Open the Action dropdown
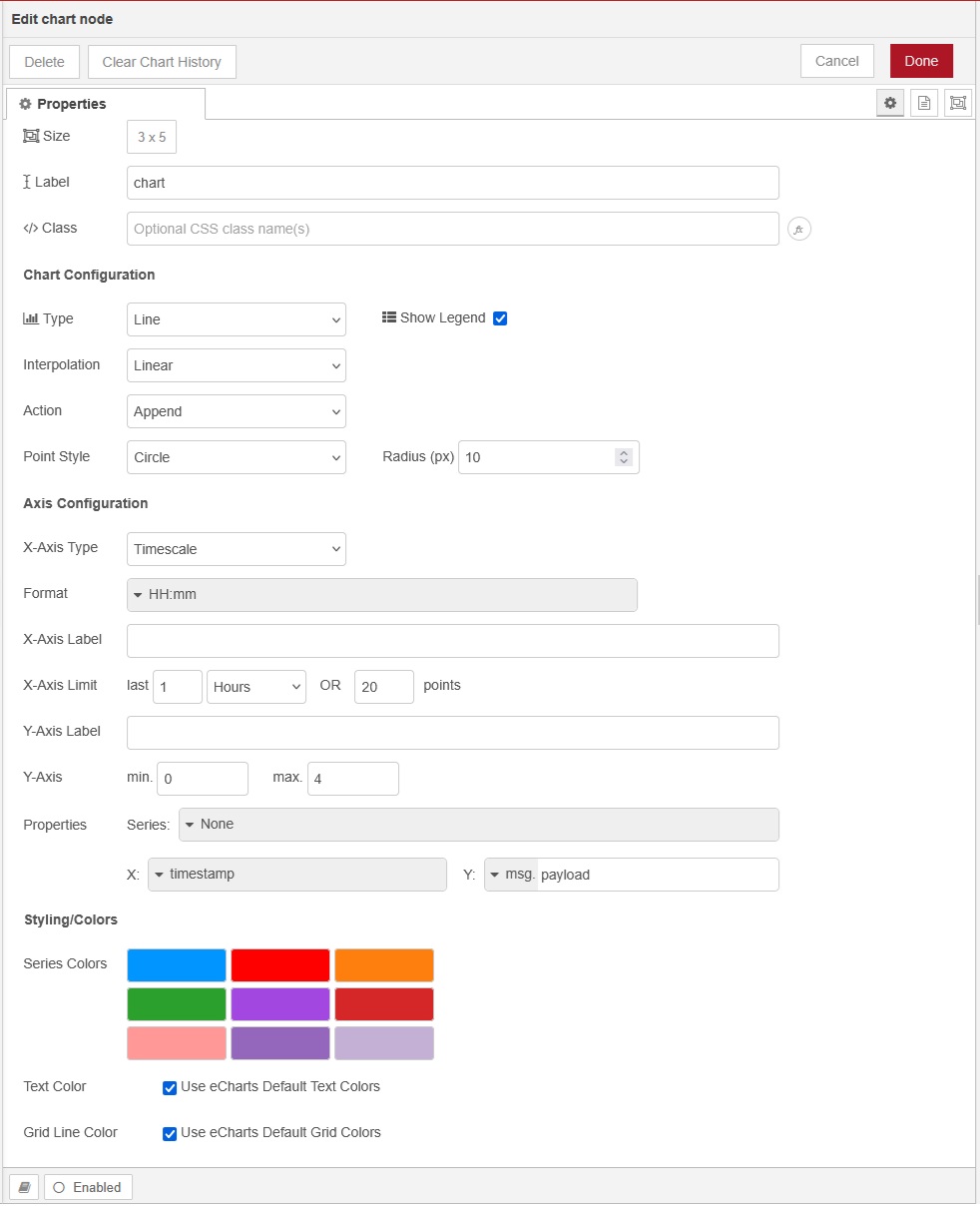Screen dimensions: 980x1208 (x=237, y=411)
